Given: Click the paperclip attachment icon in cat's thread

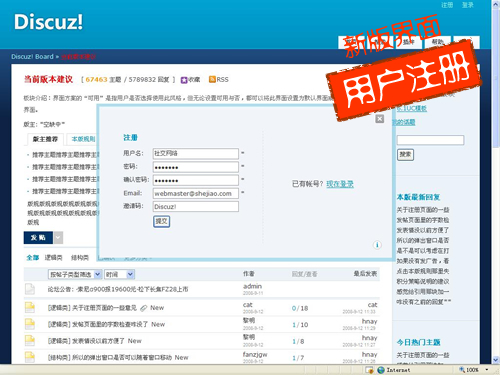Looking at the screenshot, I should (x=143, y=308).
